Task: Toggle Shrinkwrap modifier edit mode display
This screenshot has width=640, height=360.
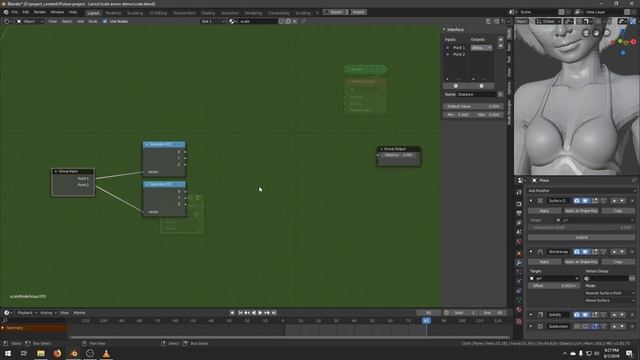Action: pos(595,252)
